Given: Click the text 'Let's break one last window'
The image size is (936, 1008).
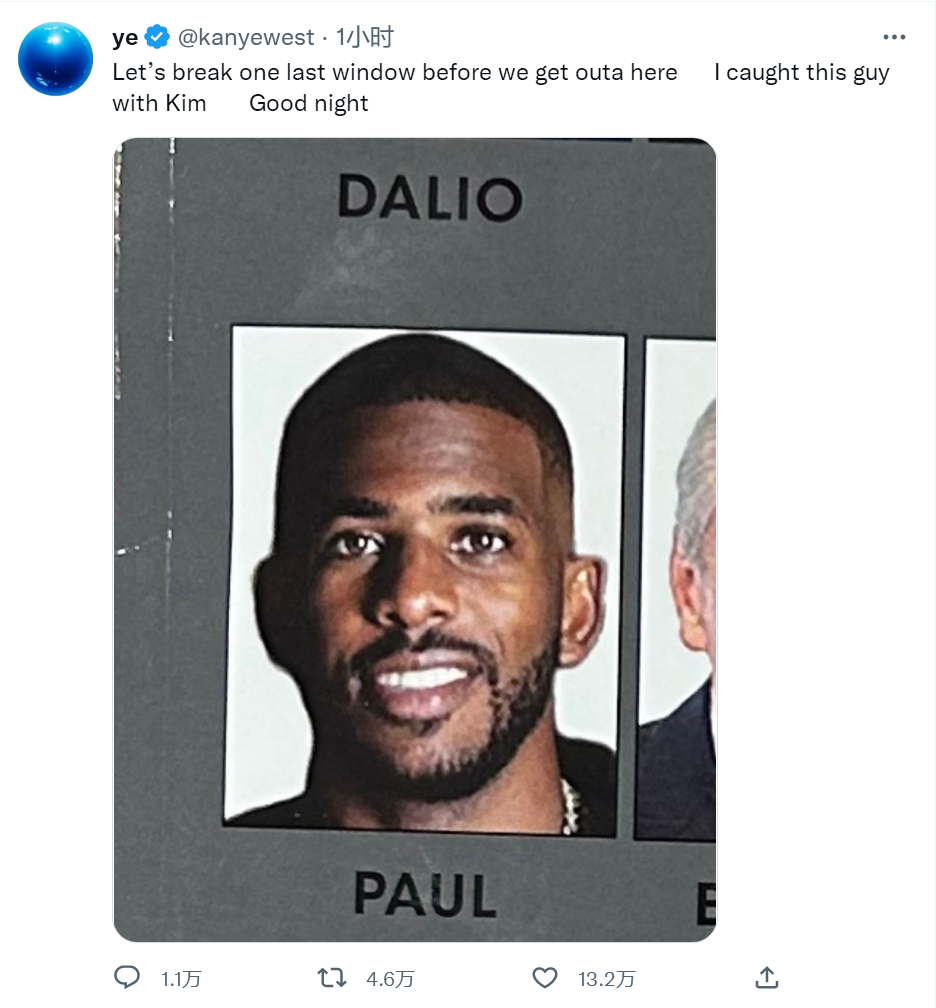Looking at the screenshot, I should click(264, 72).
